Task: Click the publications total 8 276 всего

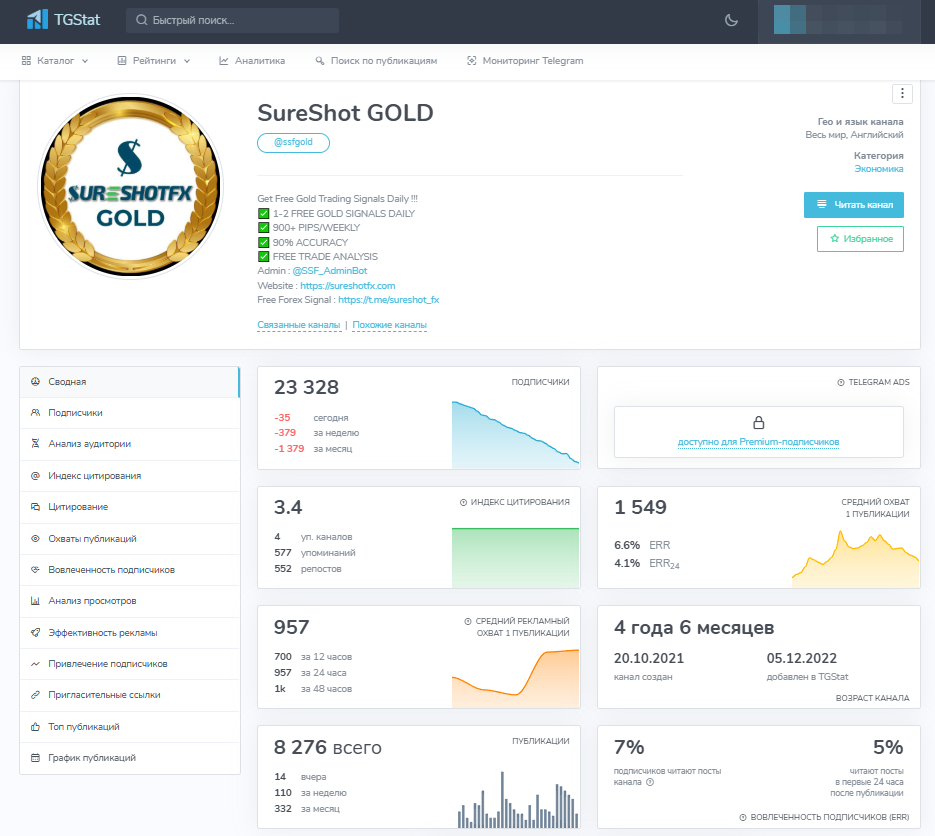Action: pyautogui.click(x=327, y=748)
